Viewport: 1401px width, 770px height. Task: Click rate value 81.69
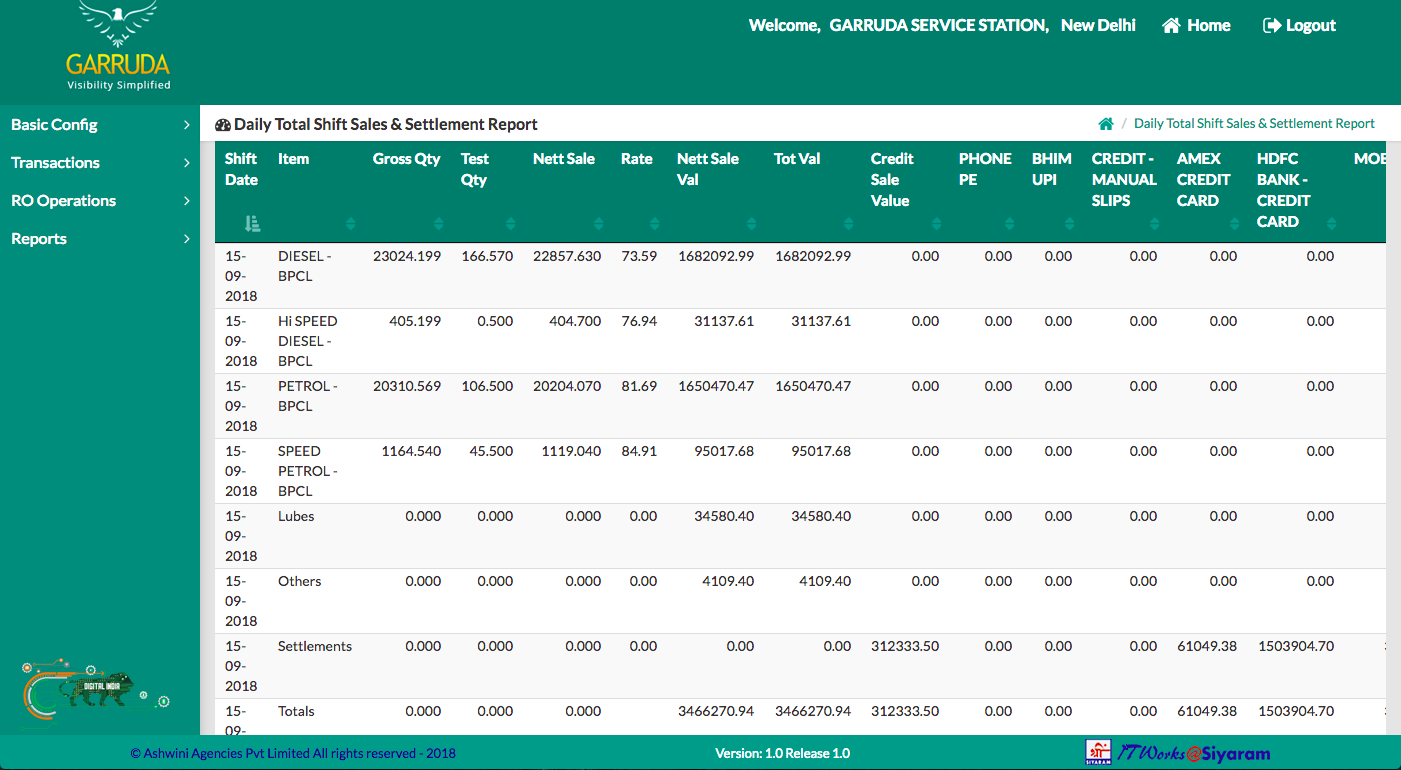[x=639, y=386]
